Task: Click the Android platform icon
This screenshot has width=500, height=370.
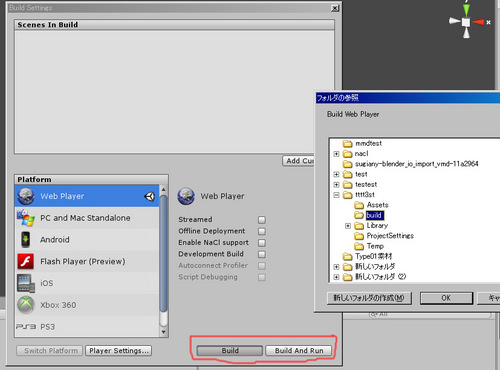Action: (x=26, y=239)
